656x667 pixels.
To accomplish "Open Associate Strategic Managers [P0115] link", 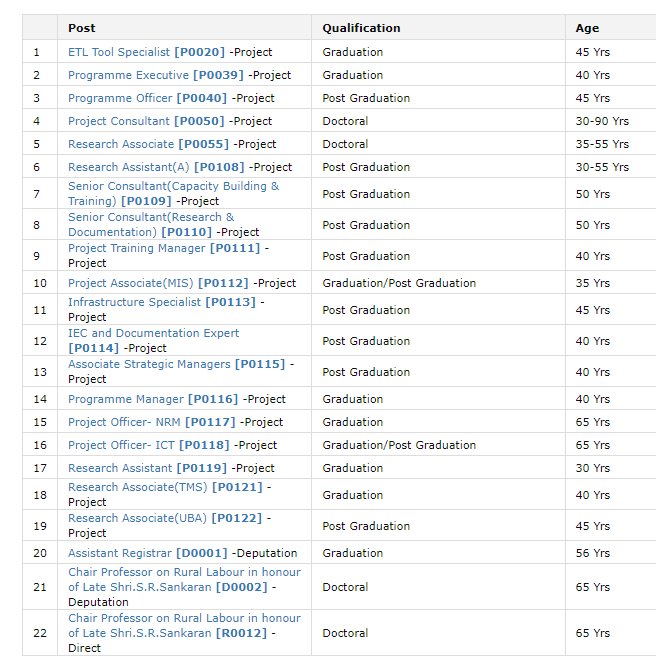I will [177, 364].
